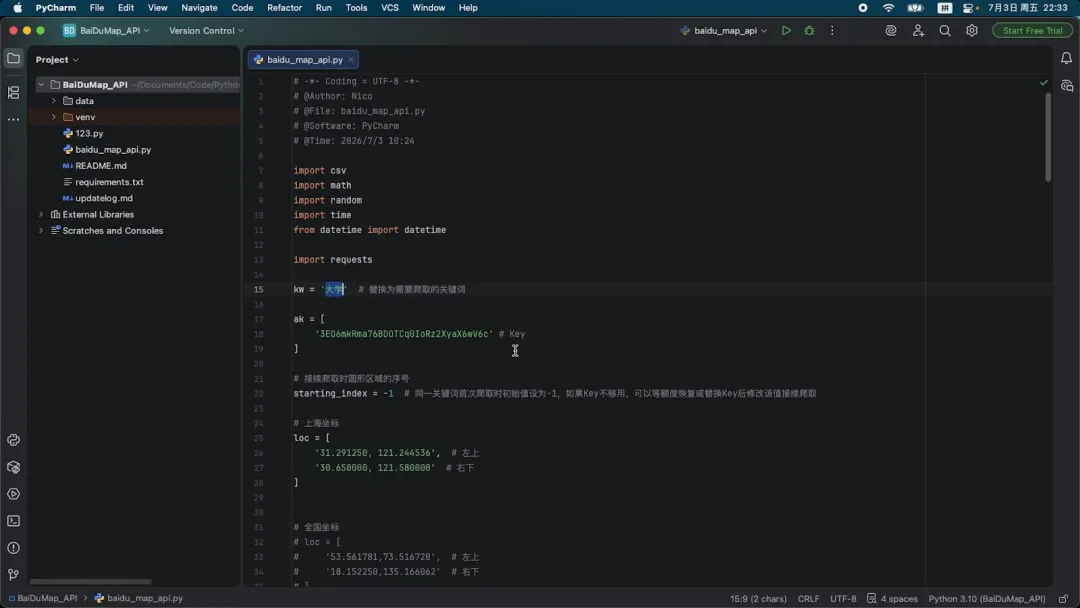Open macOS Control Center
Viewport: 1080px width, 608px height.
(x=970, y=8)
